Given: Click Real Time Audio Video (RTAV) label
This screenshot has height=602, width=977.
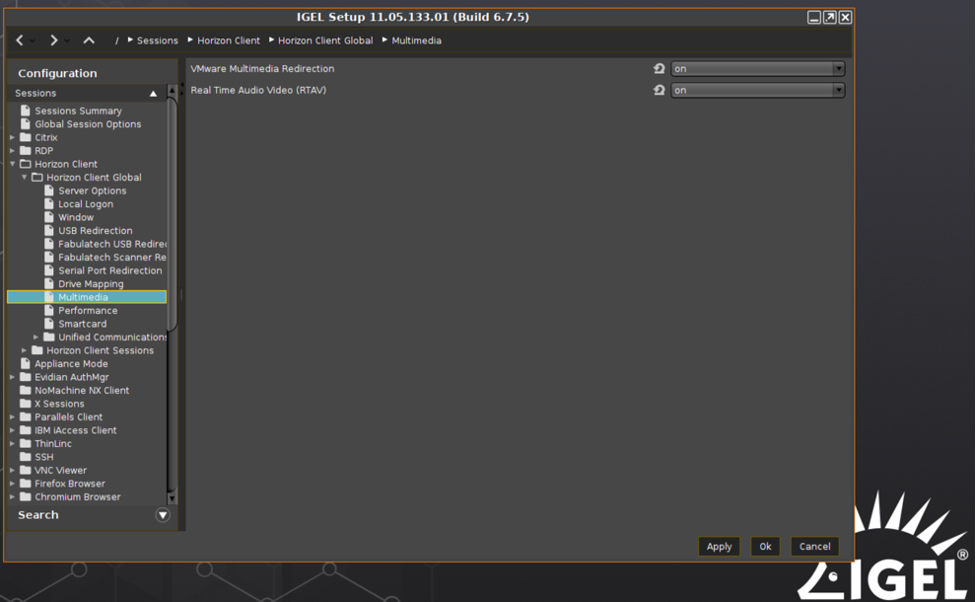Looking at the screenshot, I should pyautogui.click(x=258, y=90).
